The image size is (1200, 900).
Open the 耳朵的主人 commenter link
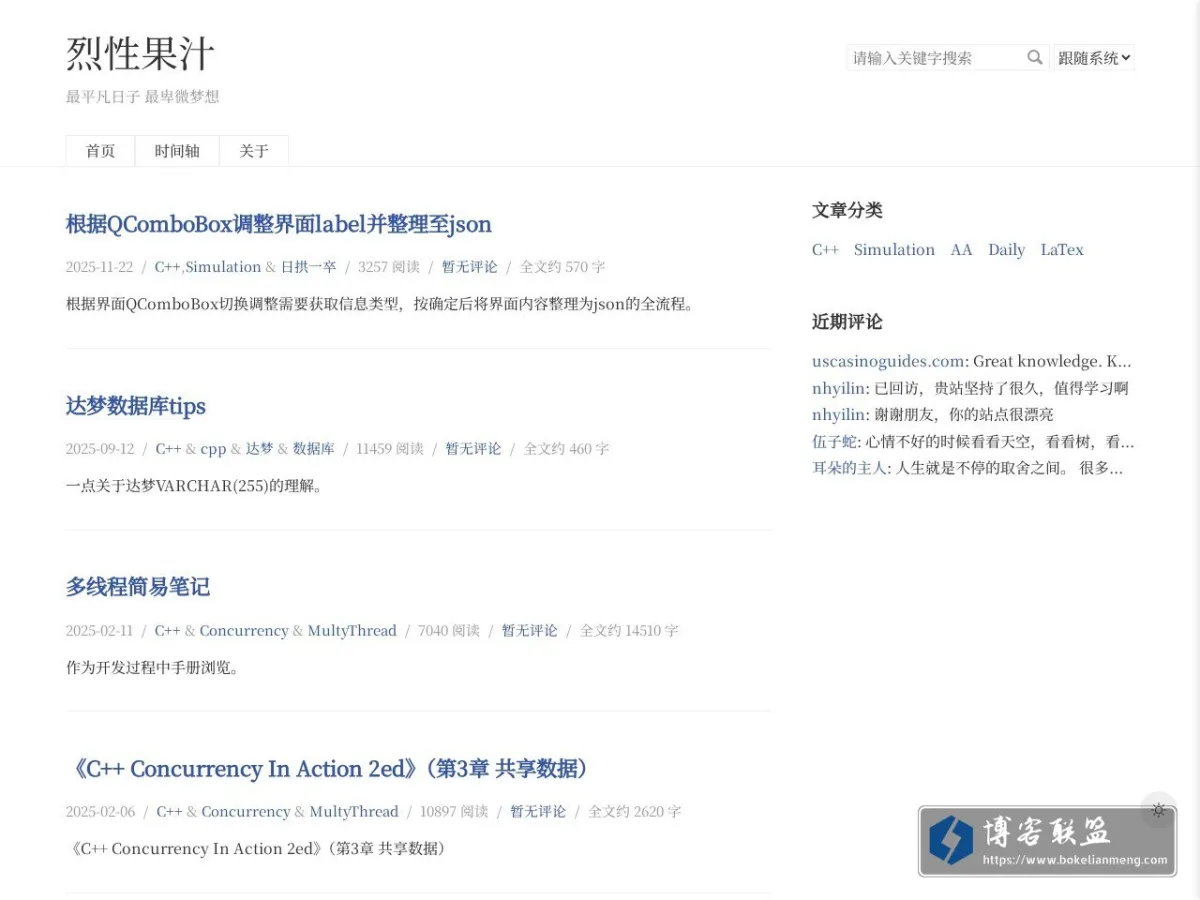(849, 467)
